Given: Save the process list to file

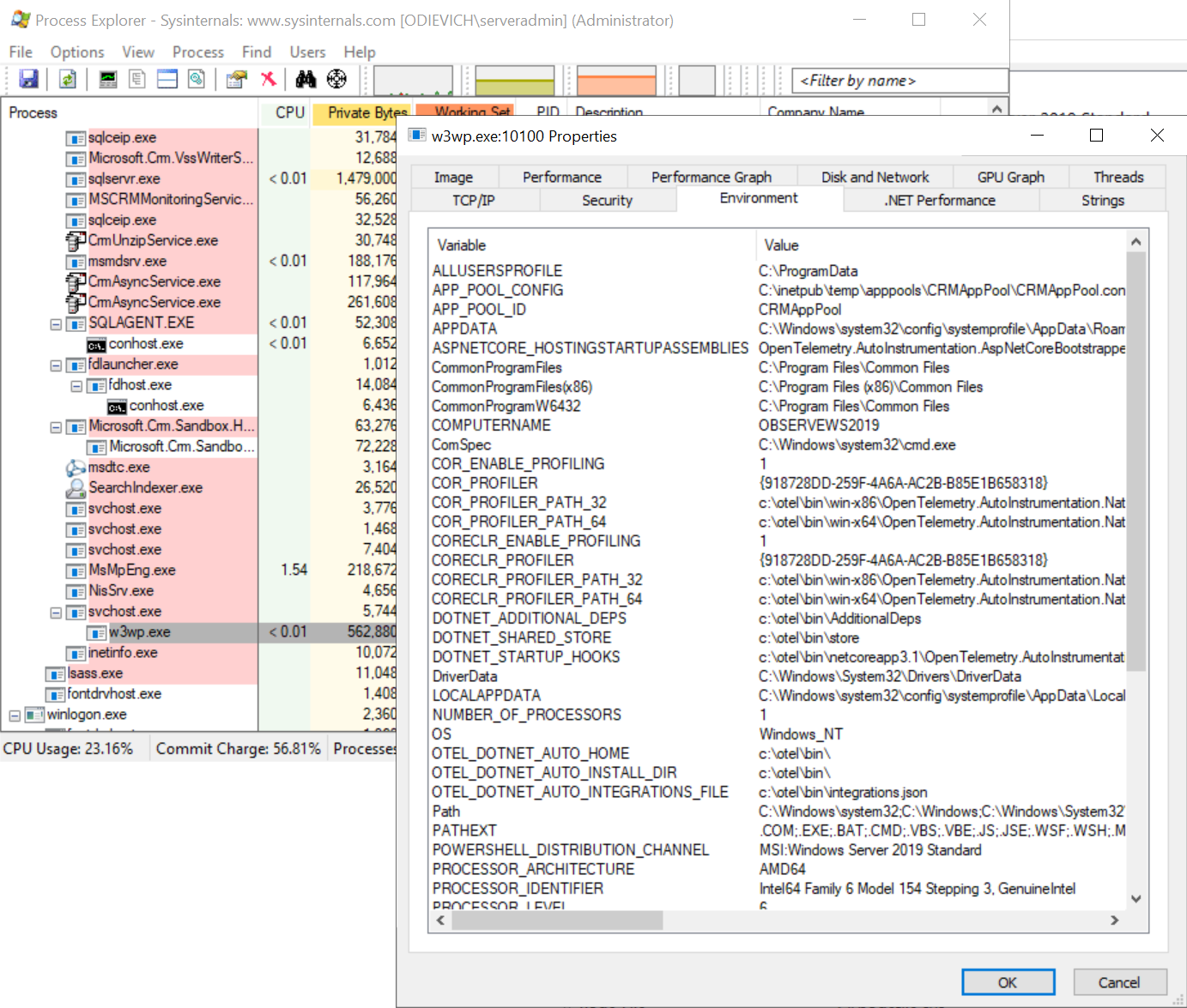Looking at the screenshot, I should (x=29, y=79).
